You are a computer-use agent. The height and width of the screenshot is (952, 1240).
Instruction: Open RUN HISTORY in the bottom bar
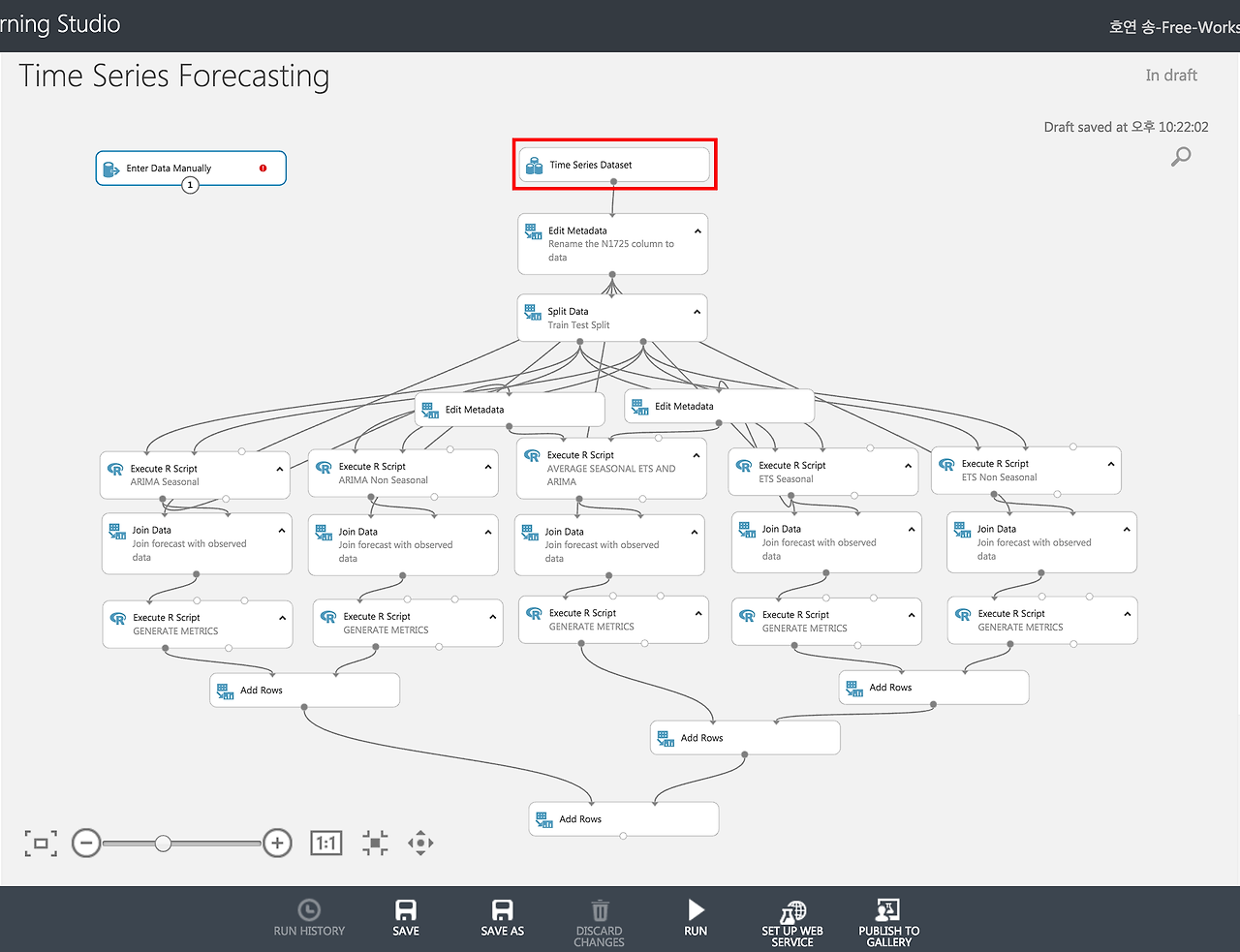pos(309,918)
